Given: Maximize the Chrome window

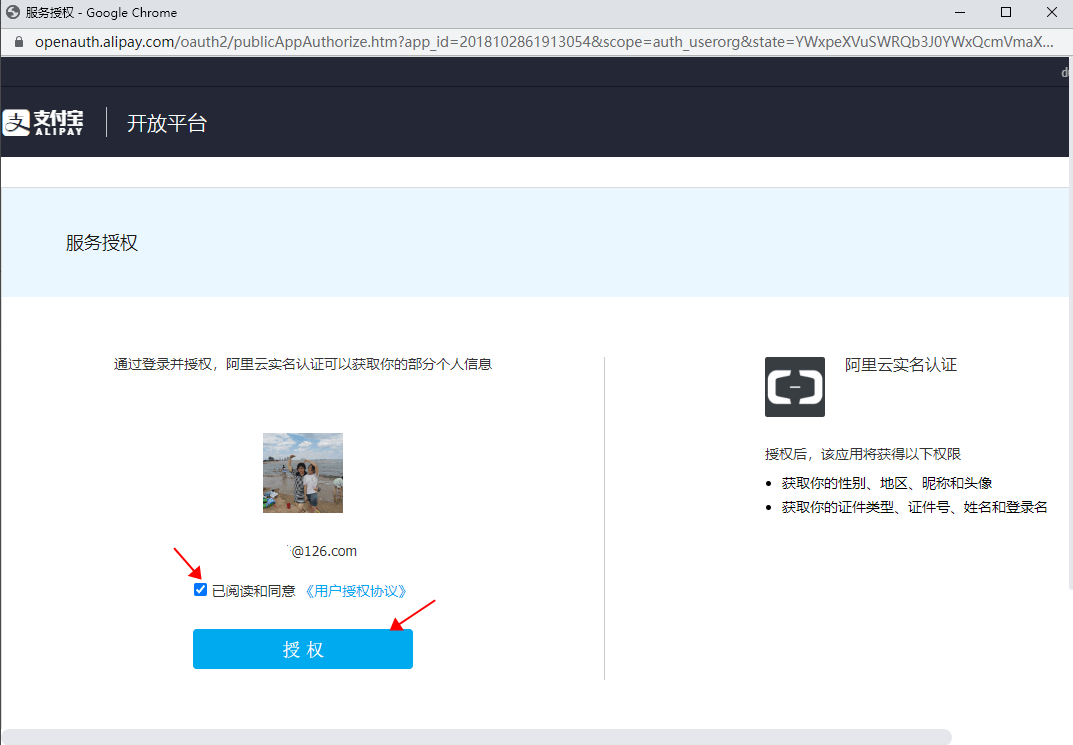Looking at the screenshot, I should click(1006, 12).
